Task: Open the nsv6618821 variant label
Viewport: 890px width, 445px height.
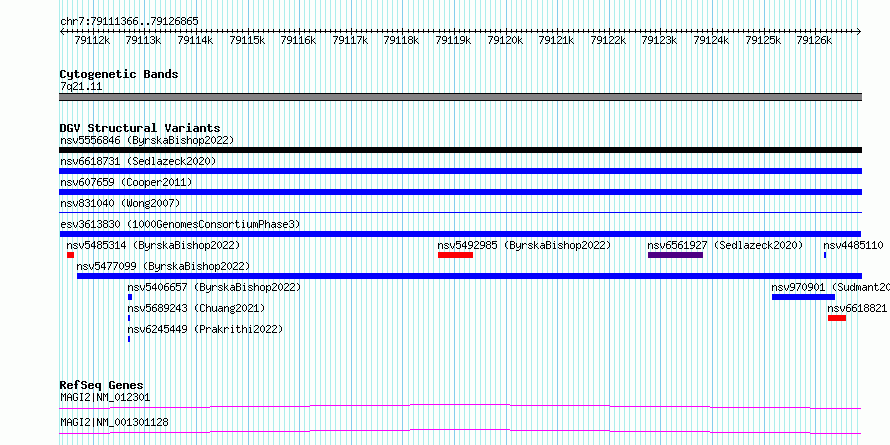Action: click(x=857, y=308)
